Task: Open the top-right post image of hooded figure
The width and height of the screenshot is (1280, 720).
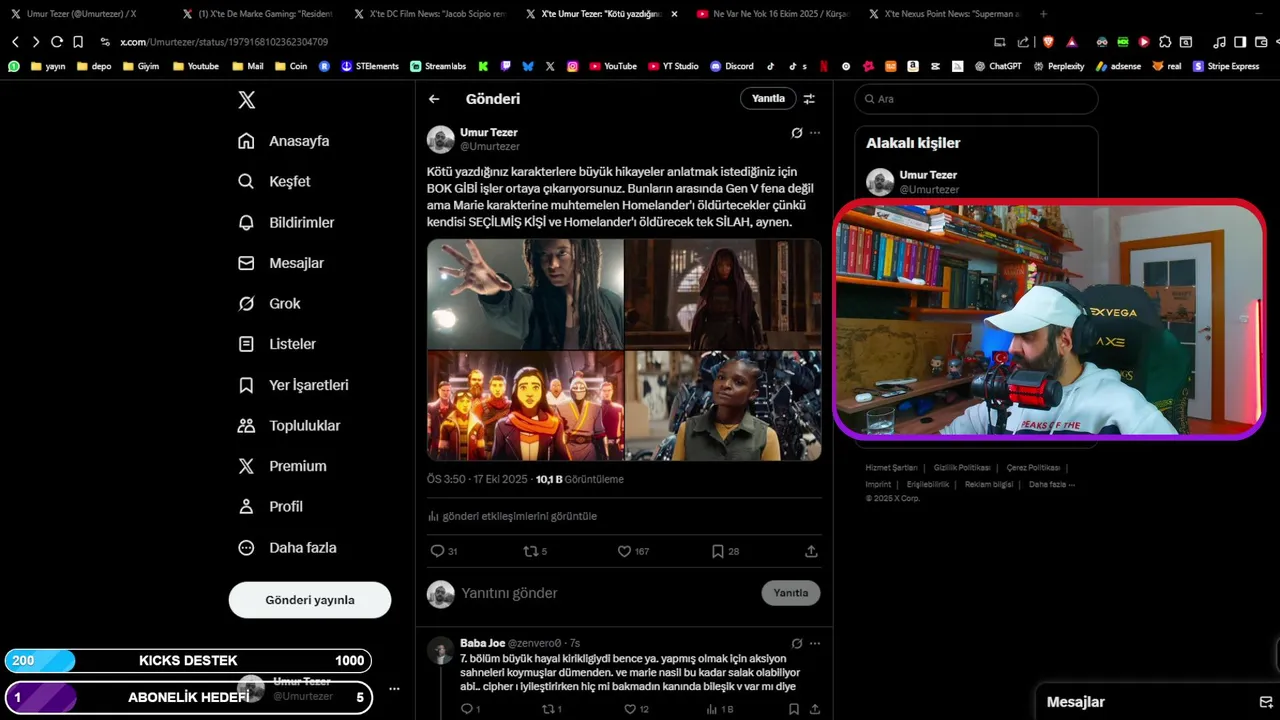Action: [723, 294]
